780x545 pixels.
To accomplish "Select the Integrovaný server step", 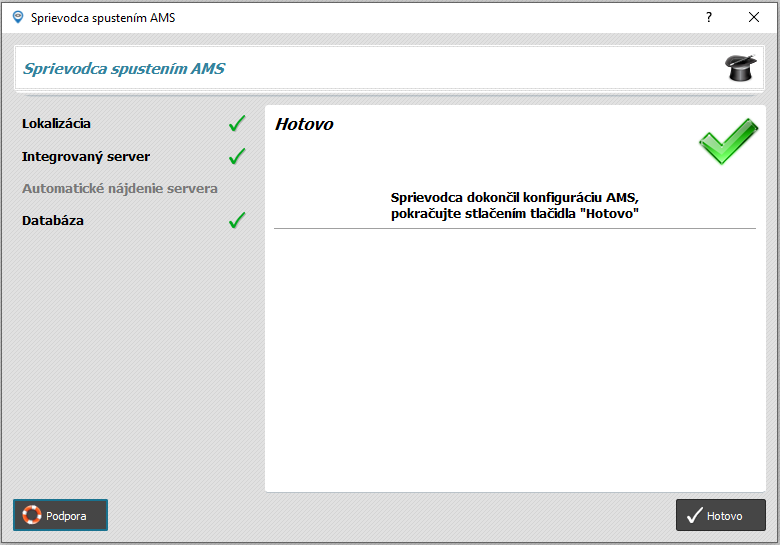I will click(86, 157).
